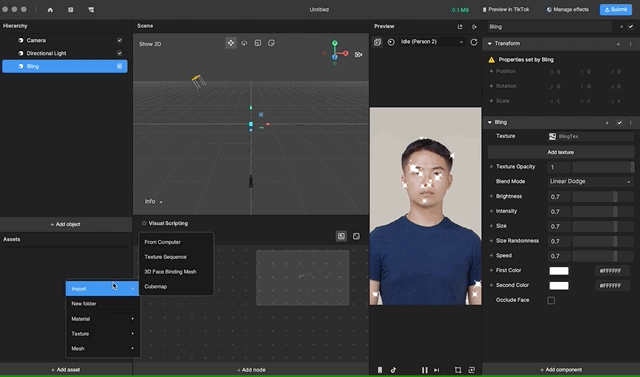Click Add asset button

66,370
